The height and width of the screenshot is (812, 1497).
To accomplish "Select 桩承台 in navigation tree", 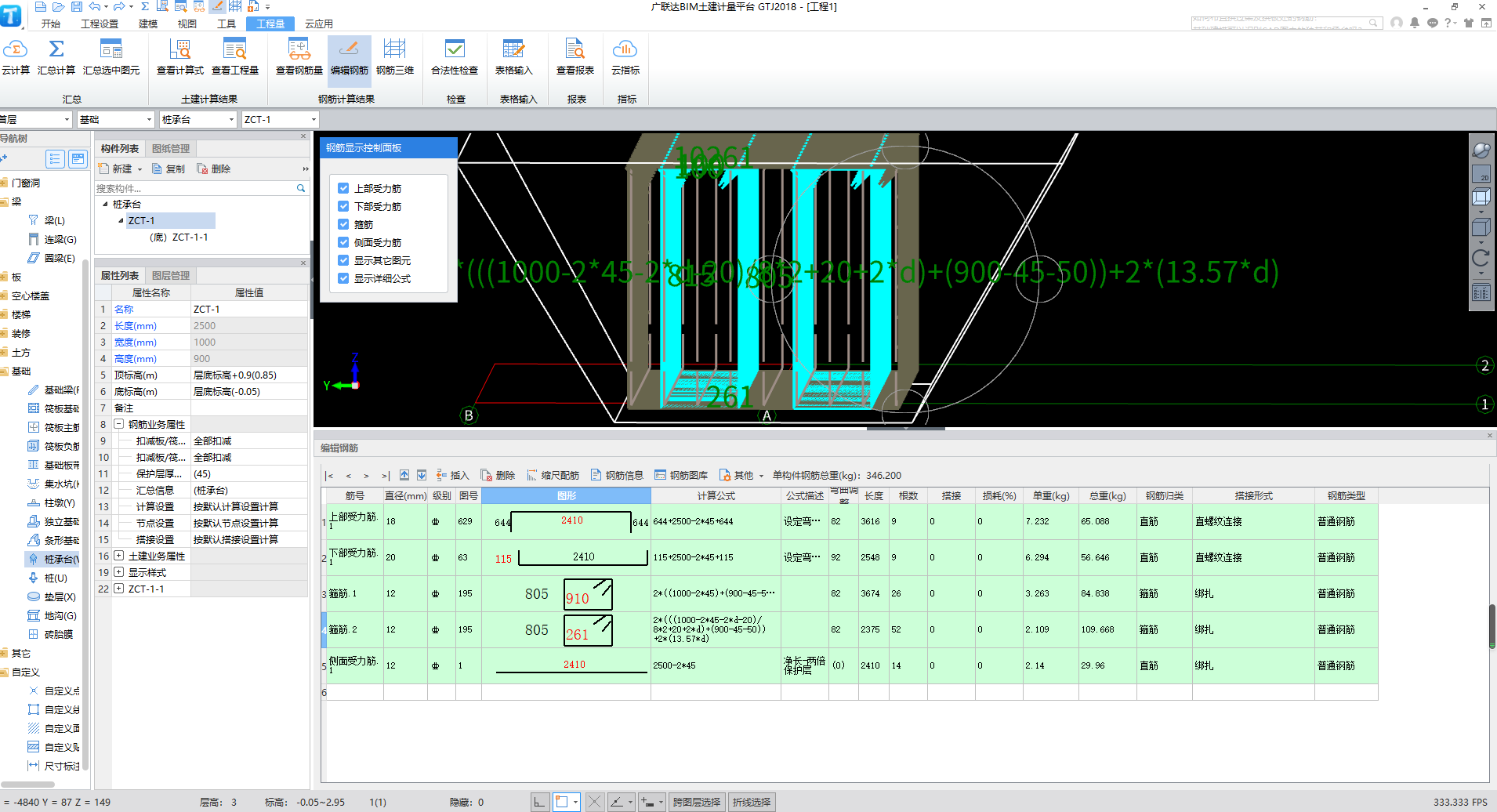I will 55,559.
